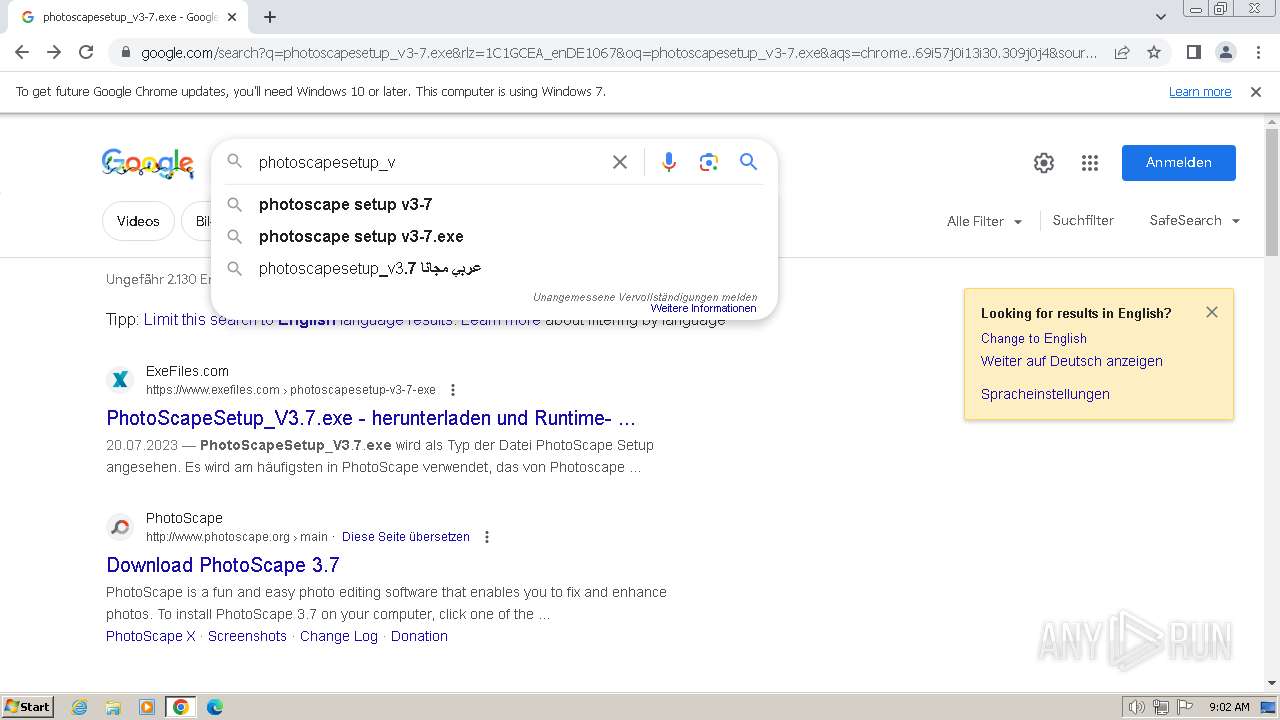The height and width of the screenshot is (720, 1280).
Task: Open Weitere Informationen link
Action: [703, 308]
